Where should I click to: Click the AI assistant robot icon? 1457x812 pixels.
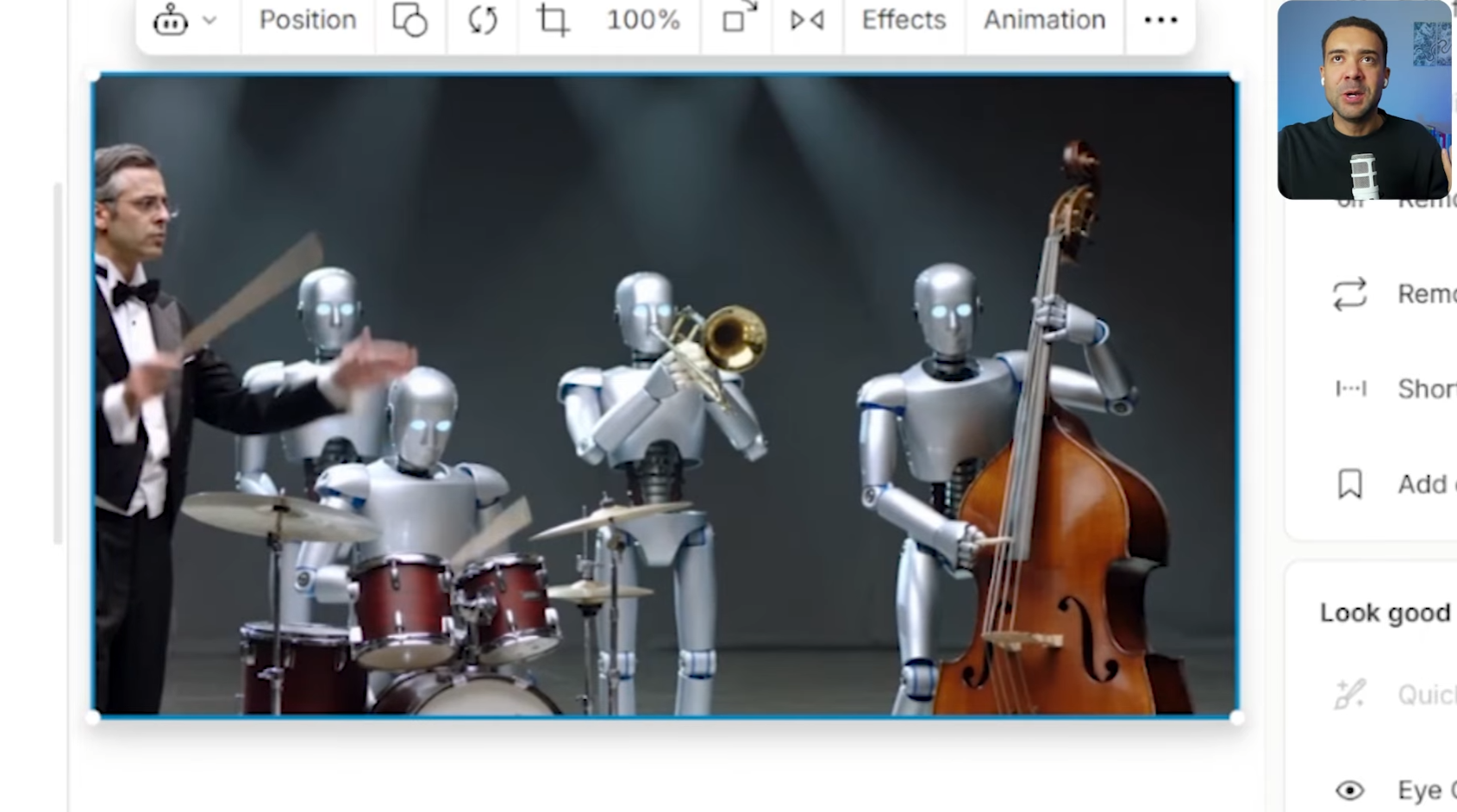pos(170,20)
